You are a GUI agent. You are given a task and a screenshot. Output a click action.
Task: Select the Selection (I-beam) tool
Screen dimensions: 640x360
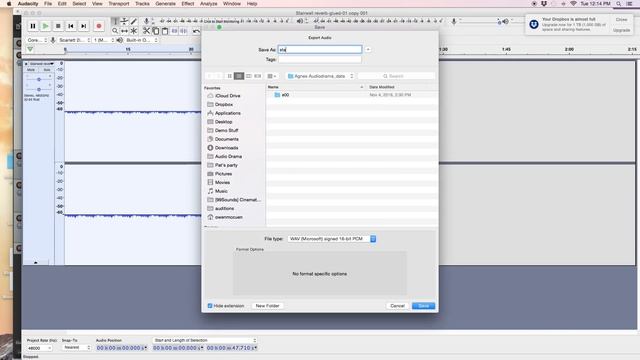115,21
